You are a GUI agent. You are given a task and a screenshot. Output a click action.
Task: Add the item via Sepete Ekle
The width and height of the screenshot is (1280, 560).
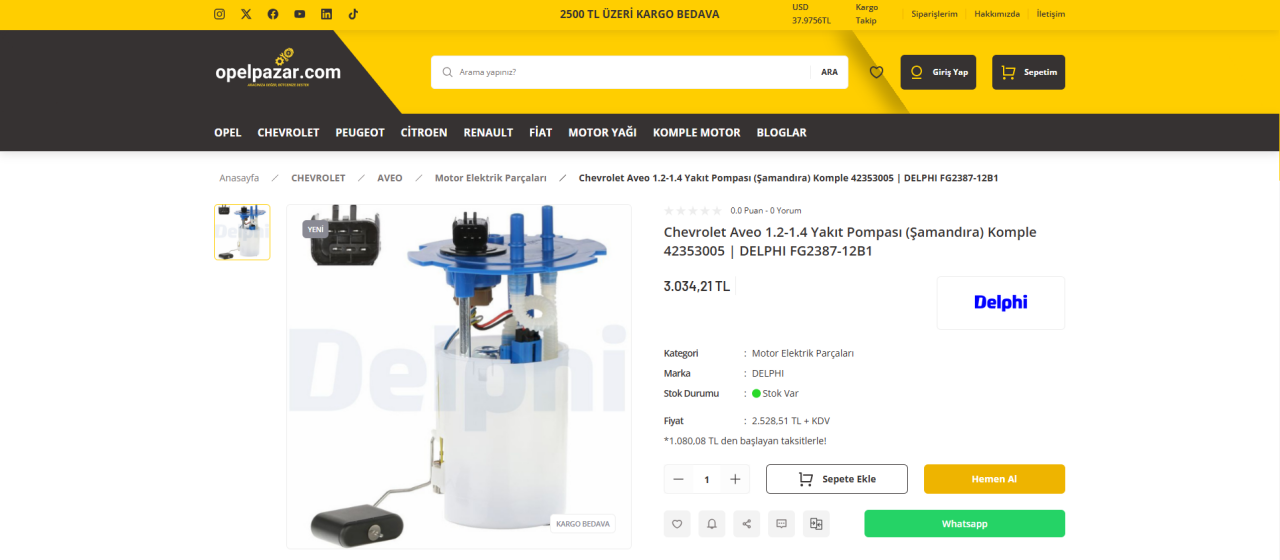837,479
